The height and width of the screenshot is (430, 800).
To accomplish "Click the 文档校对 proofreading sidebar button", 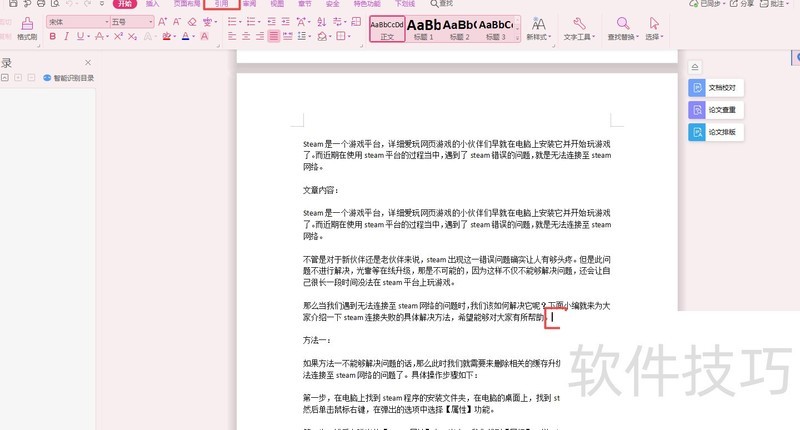I will click(715, 88).
